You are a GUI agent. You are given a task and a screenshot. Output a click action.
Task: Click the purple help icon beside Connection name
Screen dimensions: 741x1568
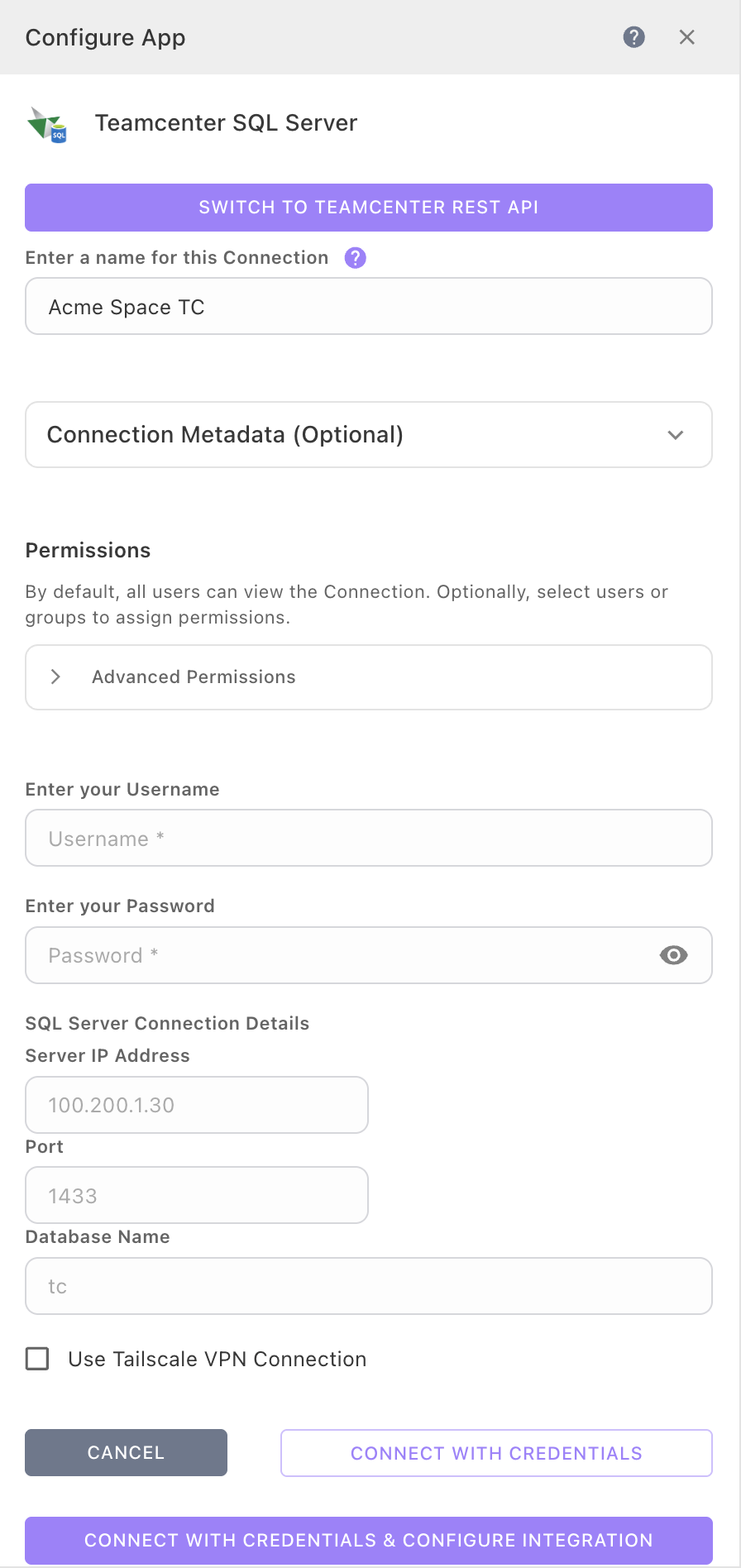355,258
